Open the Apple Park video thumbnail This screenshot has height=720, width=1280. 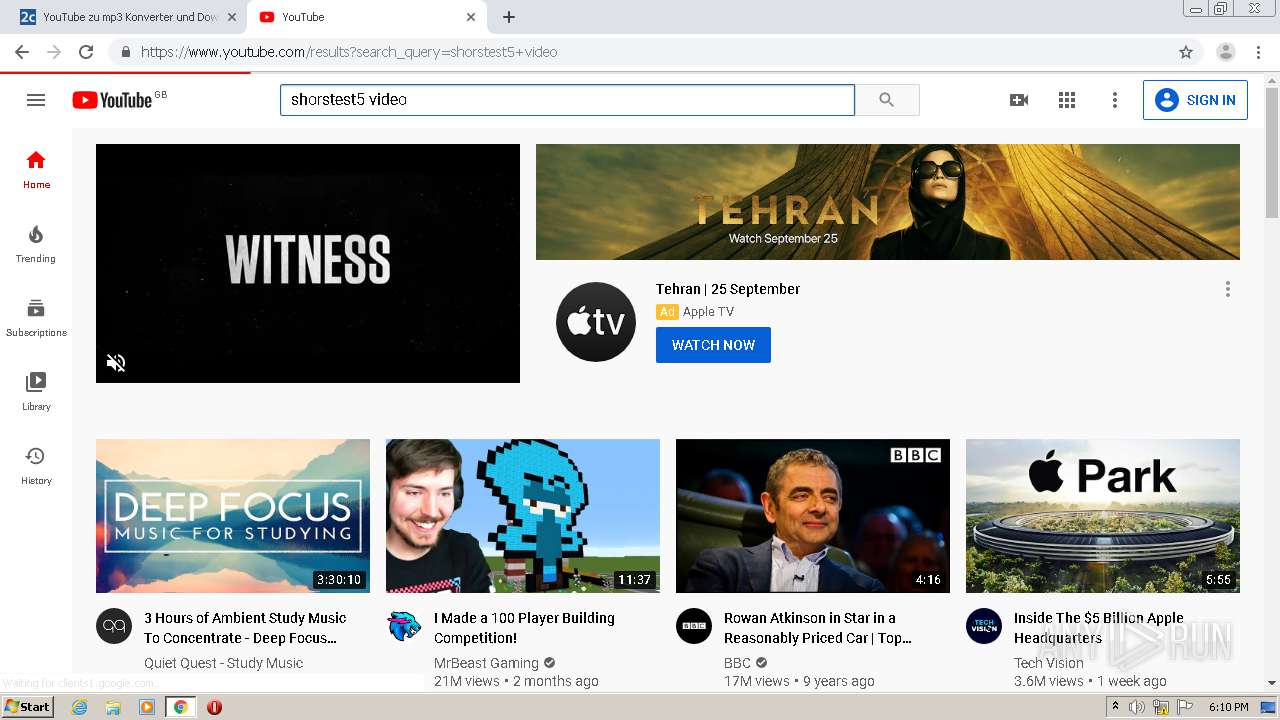(1103, 516)
